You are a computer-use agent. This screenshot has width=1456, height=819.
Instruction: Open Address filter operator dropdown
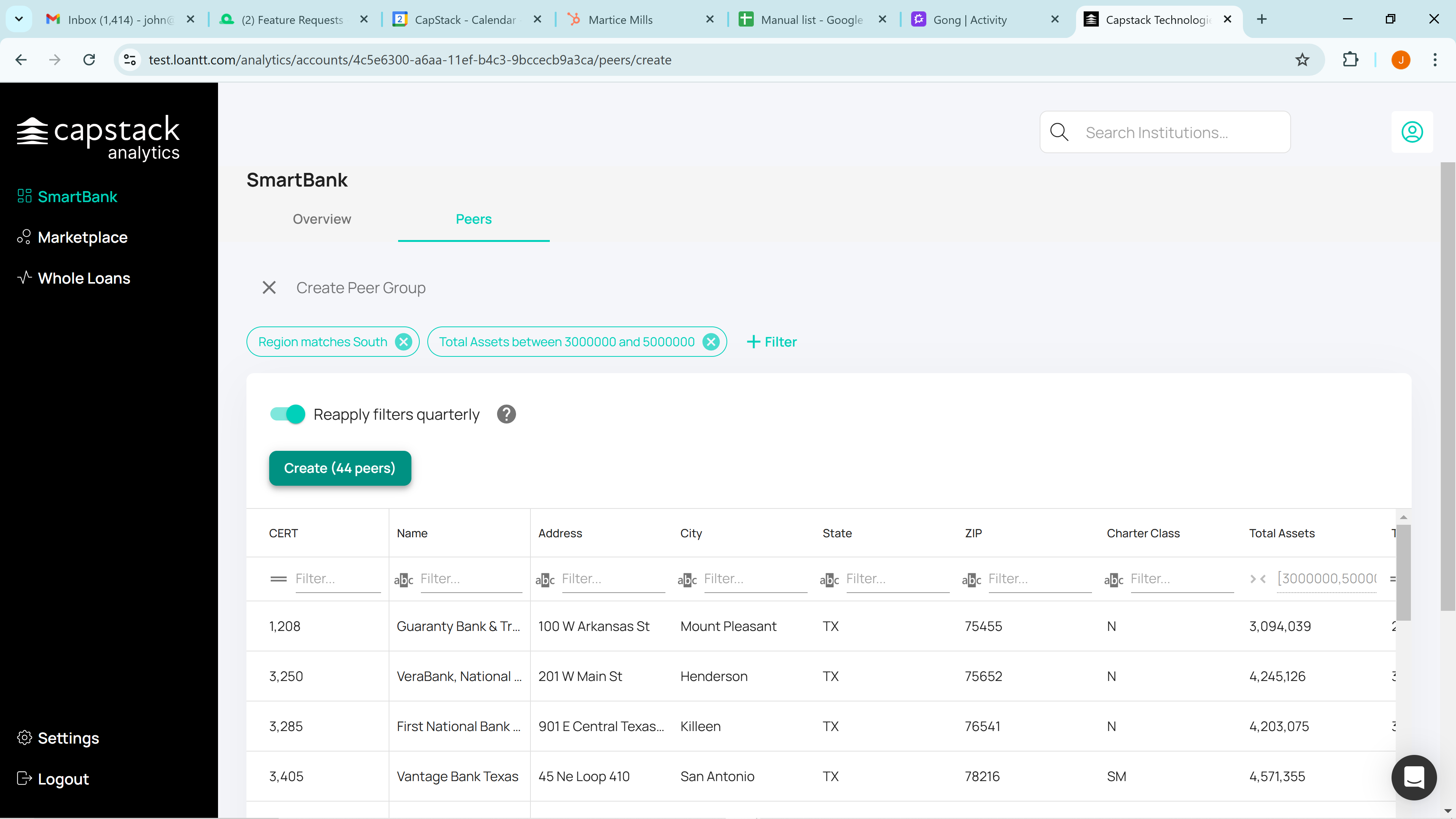[545, 579]
